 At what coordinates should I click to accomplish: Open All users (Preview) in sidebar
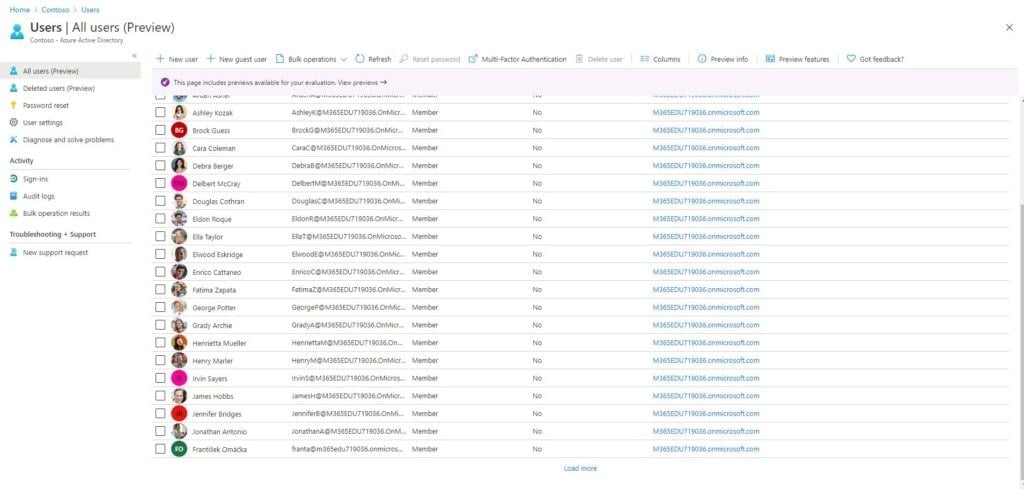coord(70,71)
